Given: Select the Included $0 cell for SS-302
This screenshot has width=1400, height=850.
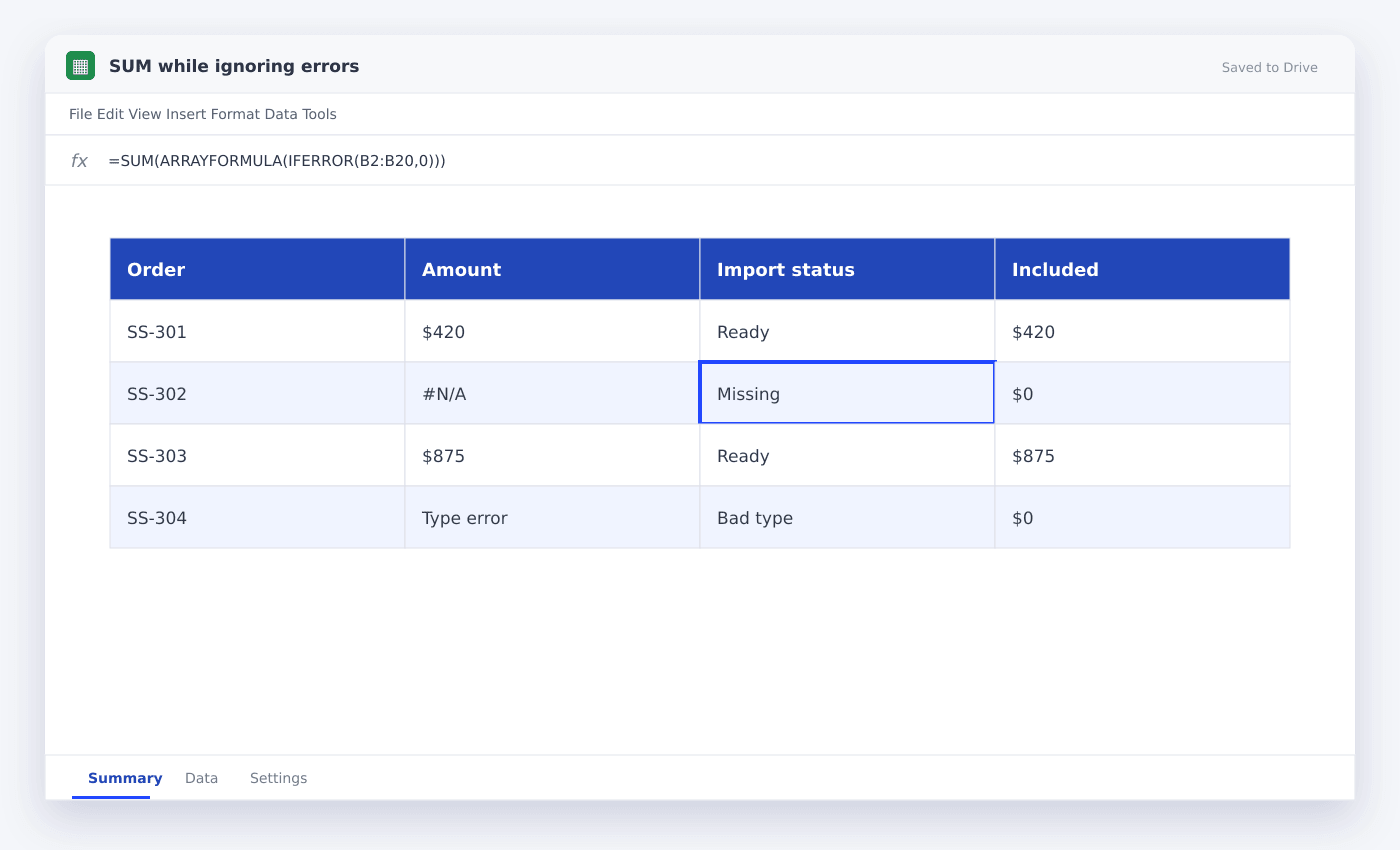Looking at the screenshot, I should point(1142,393).
